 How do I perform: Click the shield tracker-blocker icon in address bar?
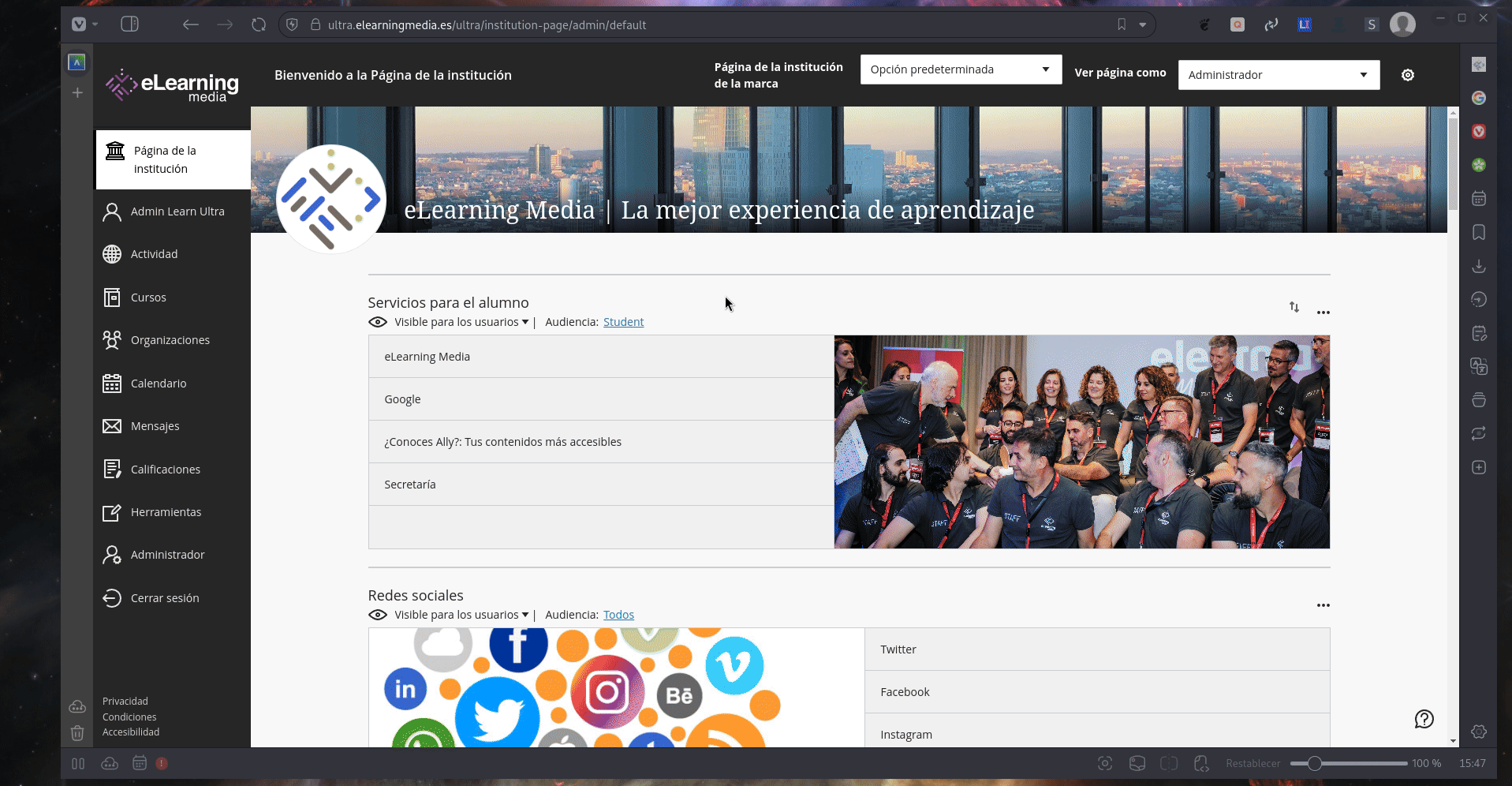click(292, 24)
